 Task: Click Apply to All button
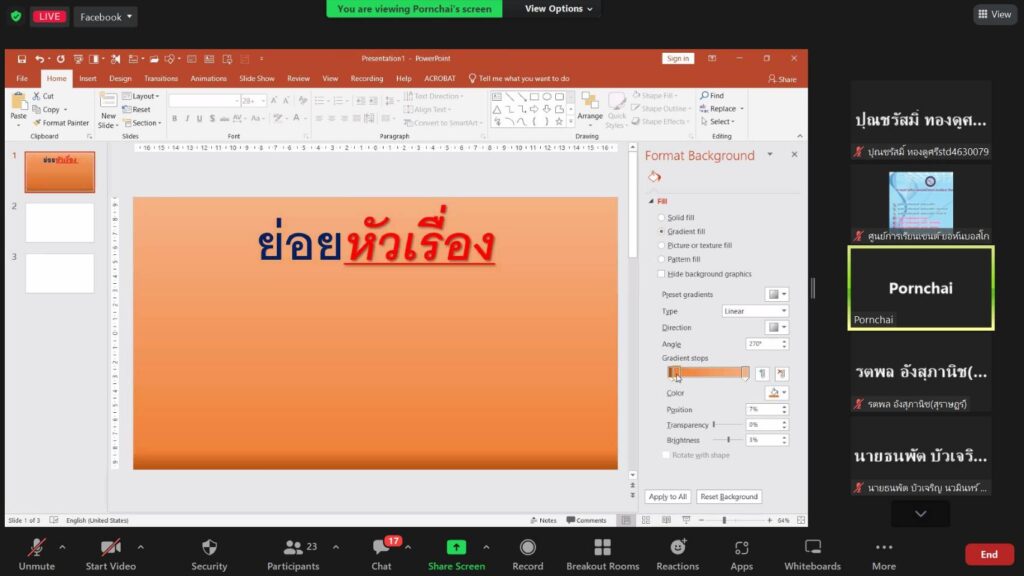pyautogui.click(x=667, y=497)
